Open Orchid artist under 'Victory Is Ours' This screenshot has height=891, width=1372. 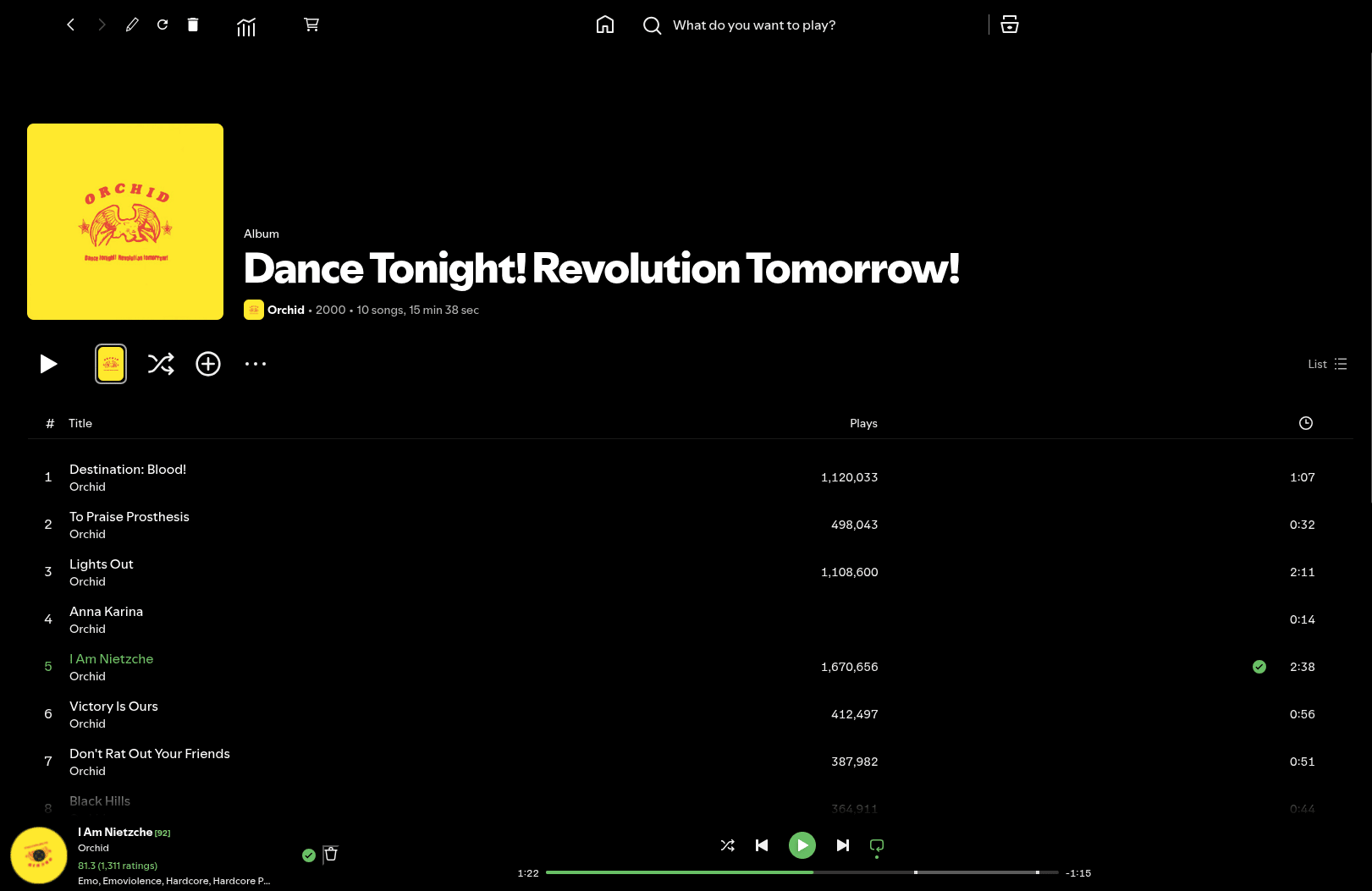click(x=87, y=723)
